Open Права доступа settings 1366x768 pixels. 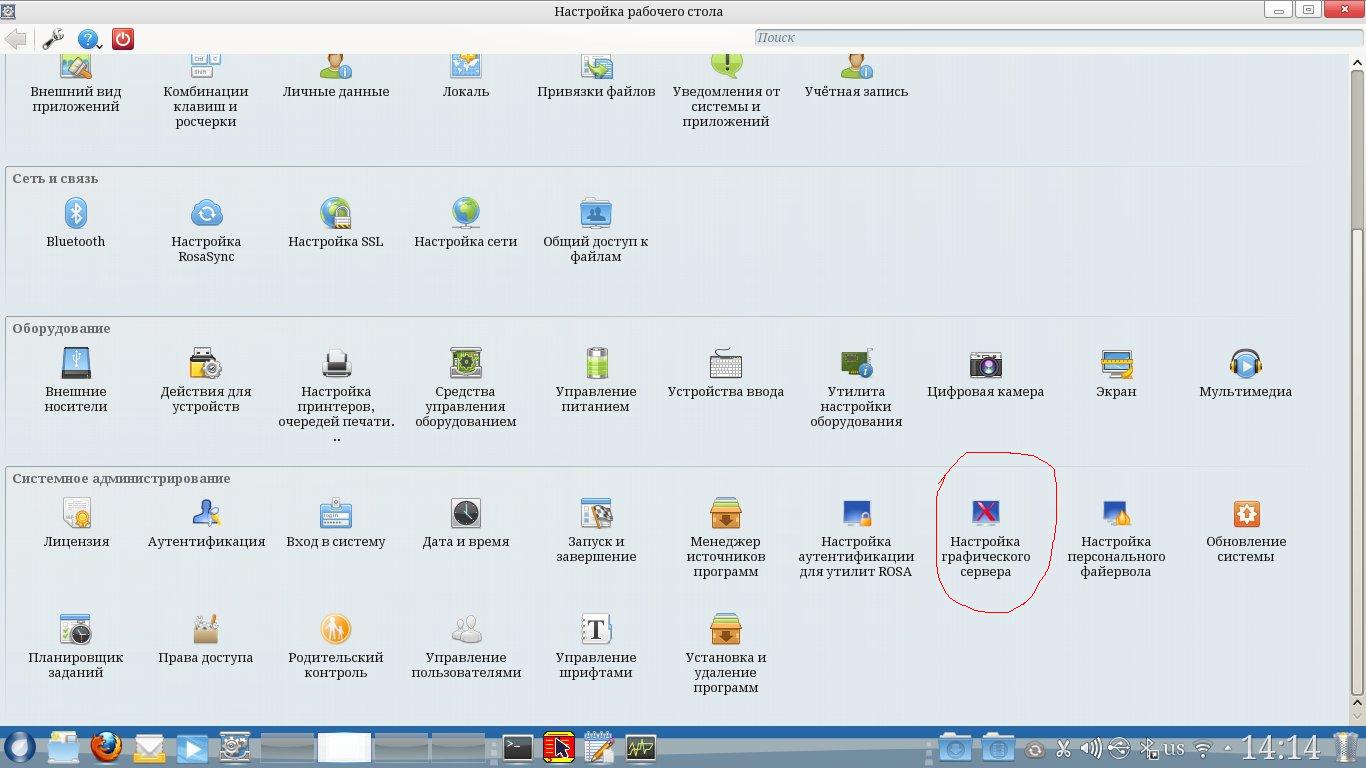[206, 639]
